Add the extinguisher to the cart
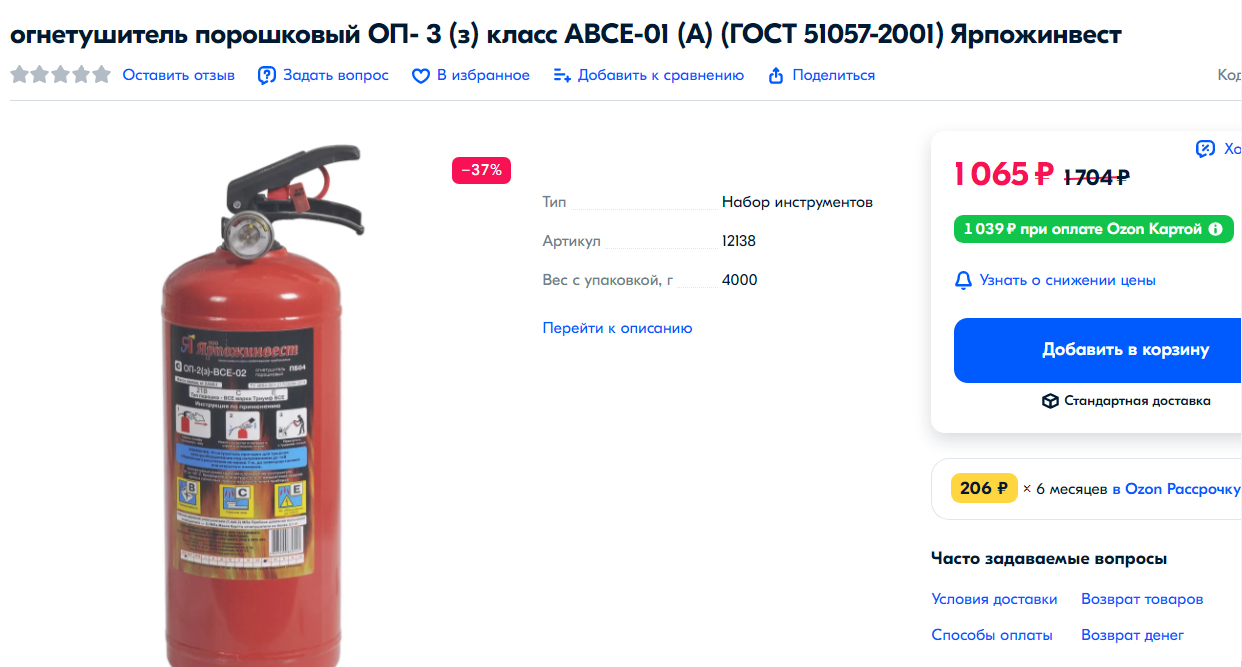 tap(1098, 350)
